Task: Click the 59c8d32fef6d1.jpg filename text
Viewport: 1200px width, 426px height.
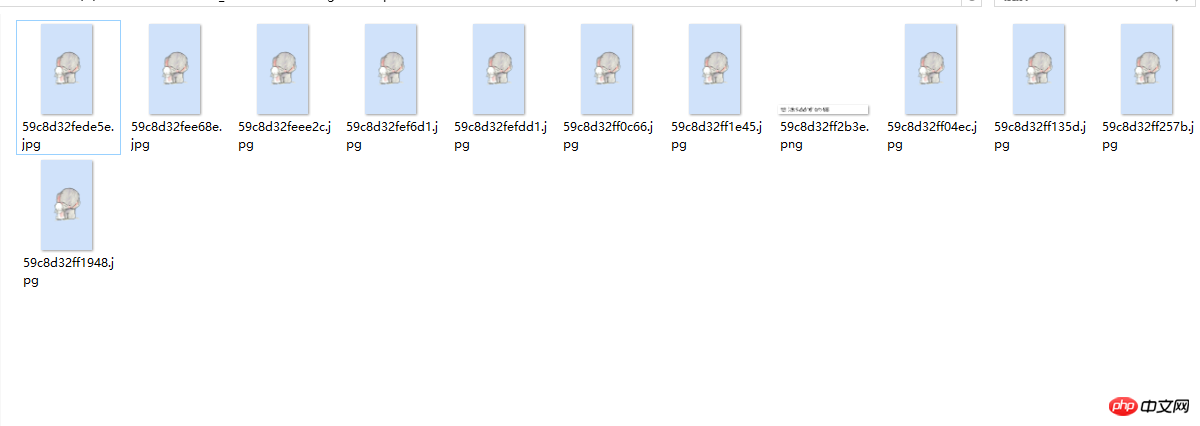Action: click(392, 136)
